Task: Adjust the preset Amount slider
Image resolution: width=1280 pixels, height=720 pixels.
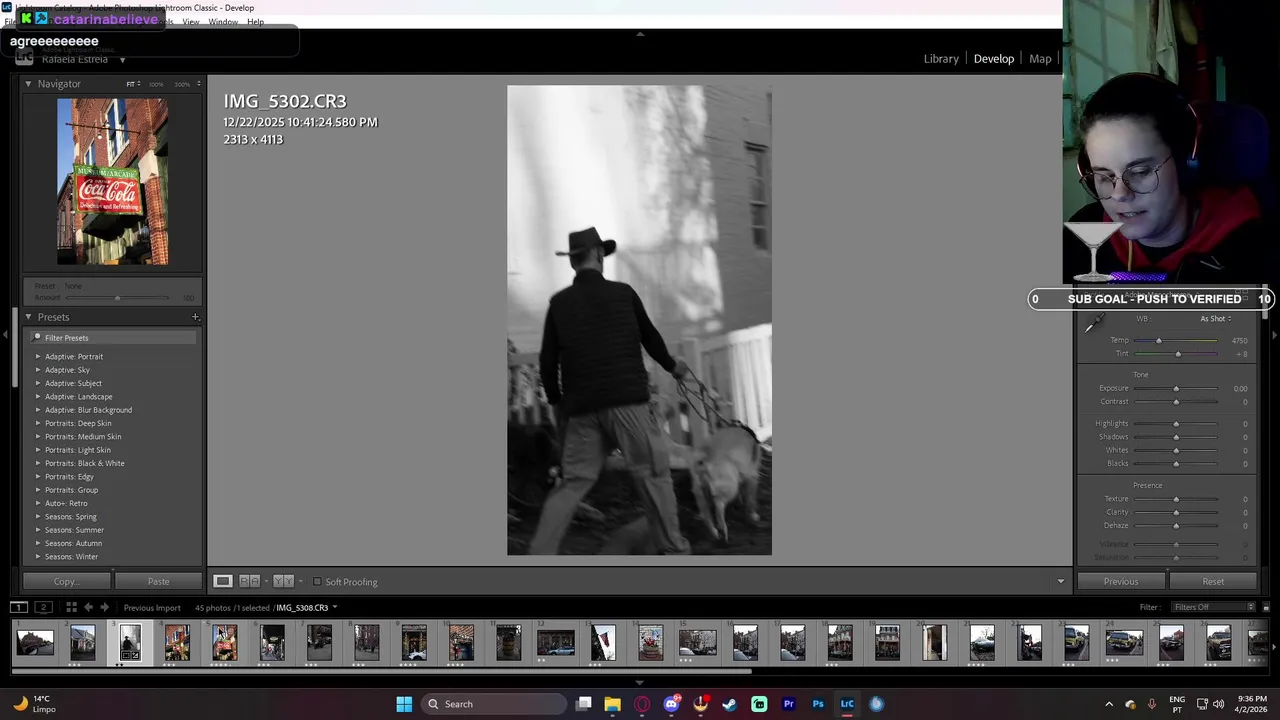Action: [x=117, y=298]
